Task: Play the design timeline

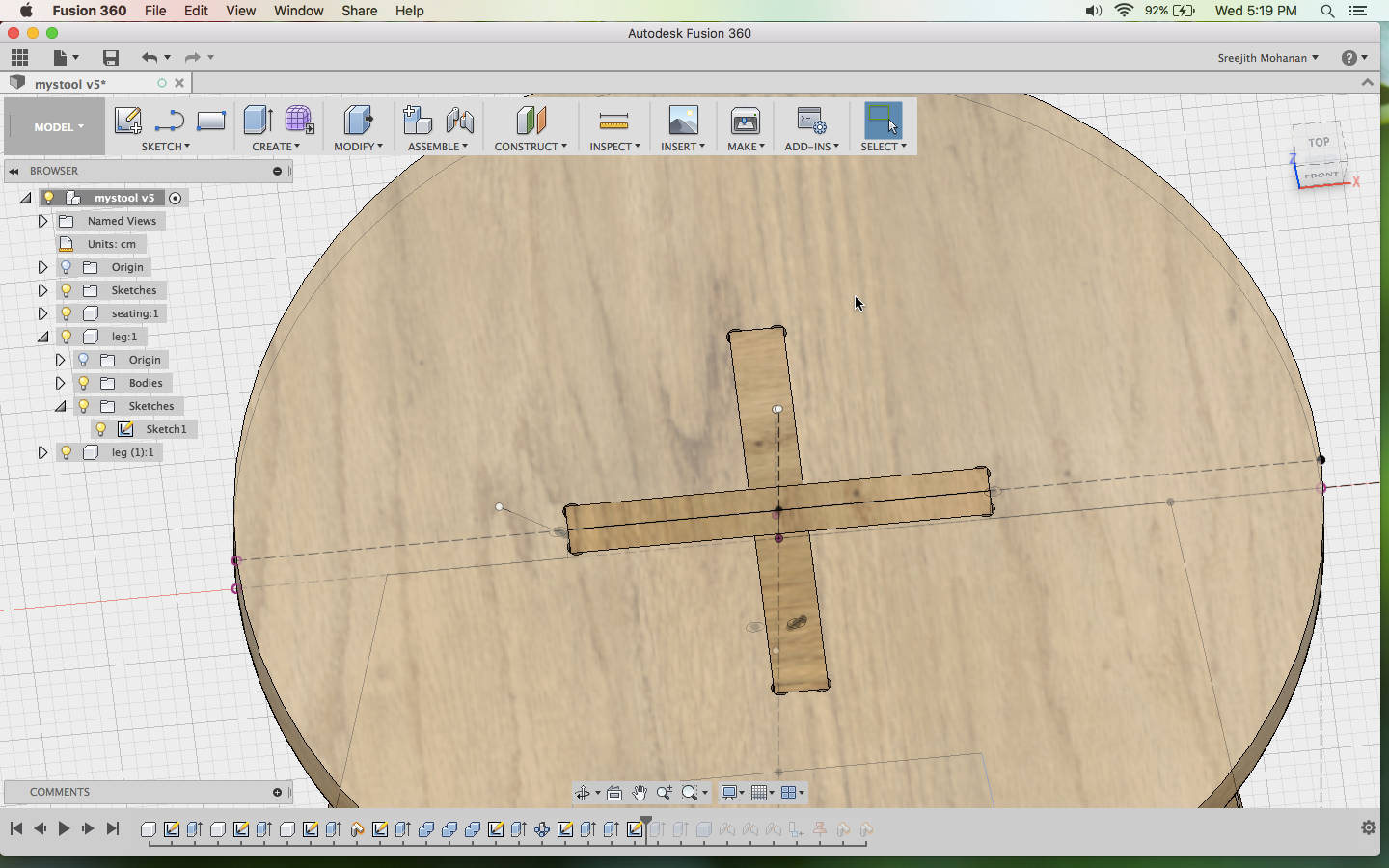Action: coord(64,828)
